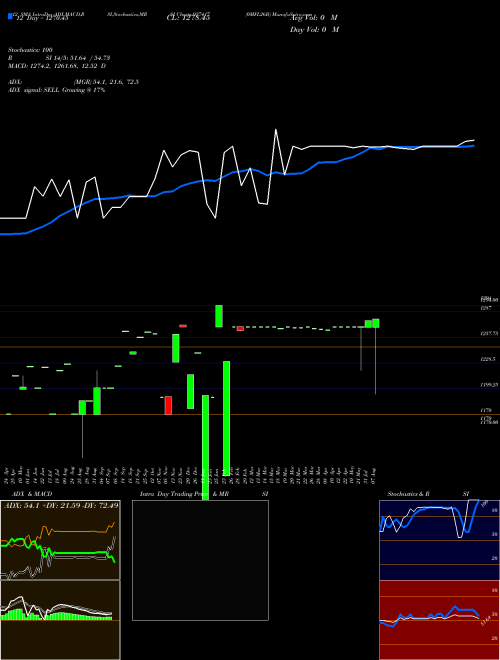
Task: Click the MACD: 1274.2, 1261.68, 12.52 line
Action: 57,66
